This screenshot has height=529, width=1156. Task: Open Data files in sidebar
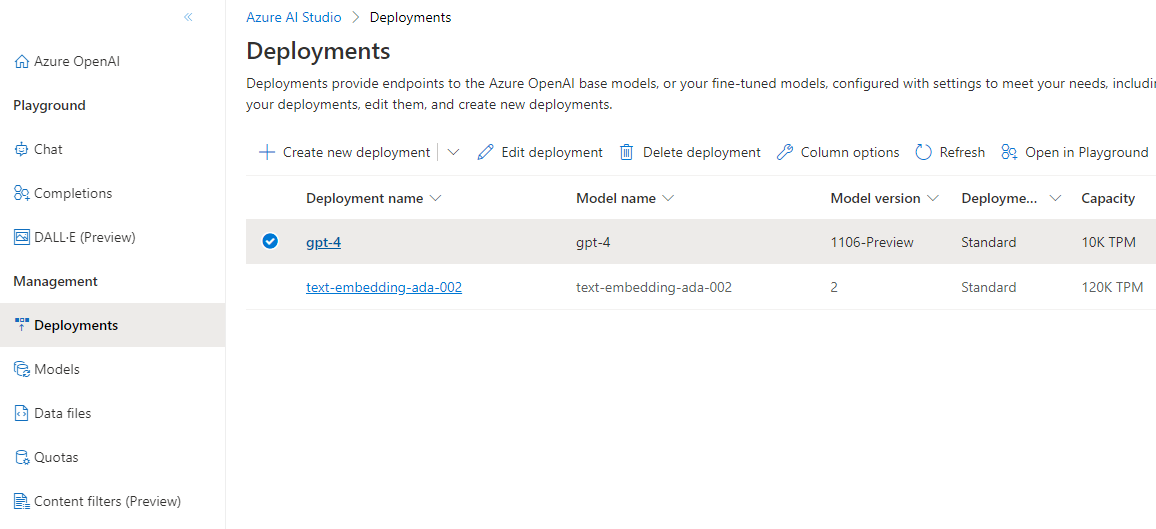point(63,413)
